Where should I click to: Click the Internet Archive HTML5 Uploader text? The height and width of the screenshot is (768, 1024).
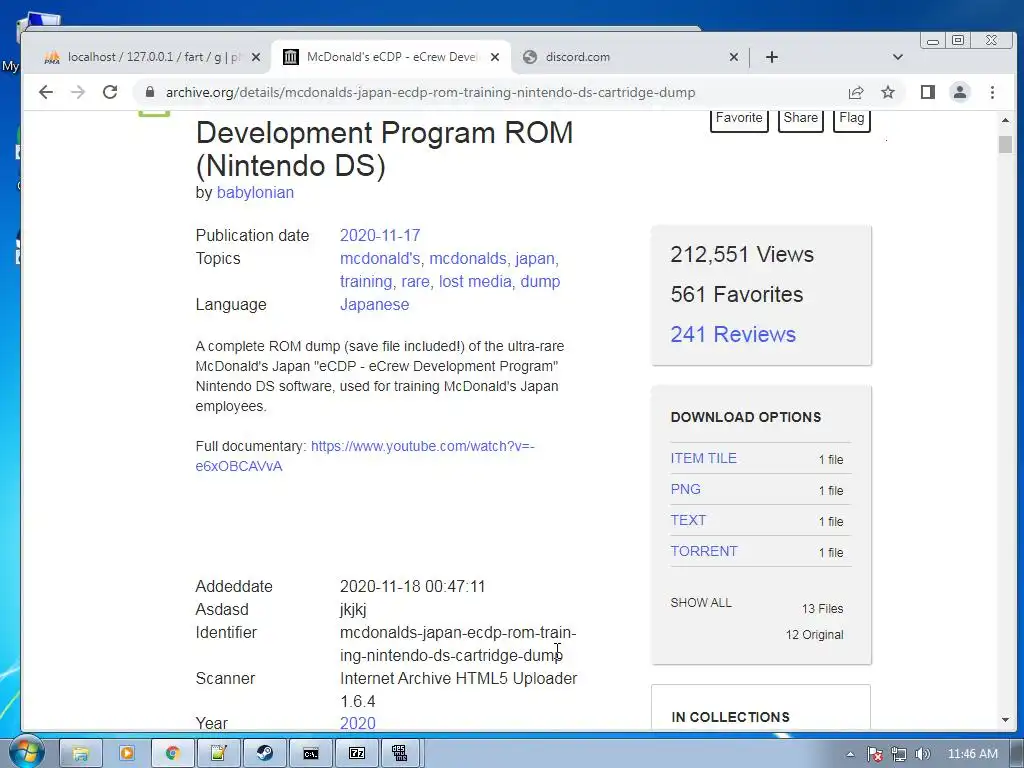(458, 679)
